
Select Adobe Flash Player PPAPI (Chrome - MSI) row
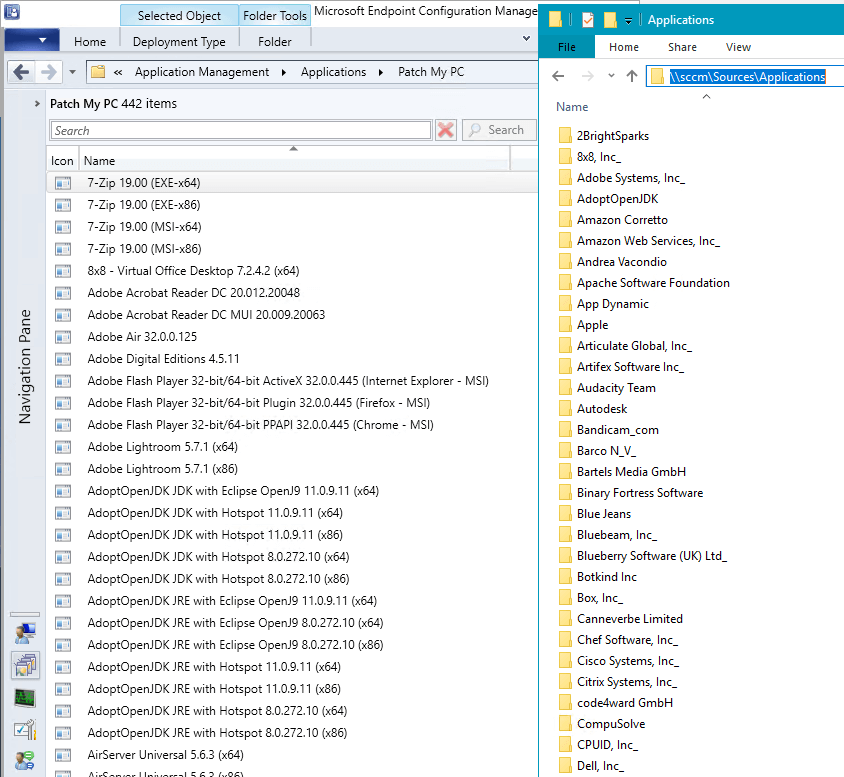(x=293, y=425)
